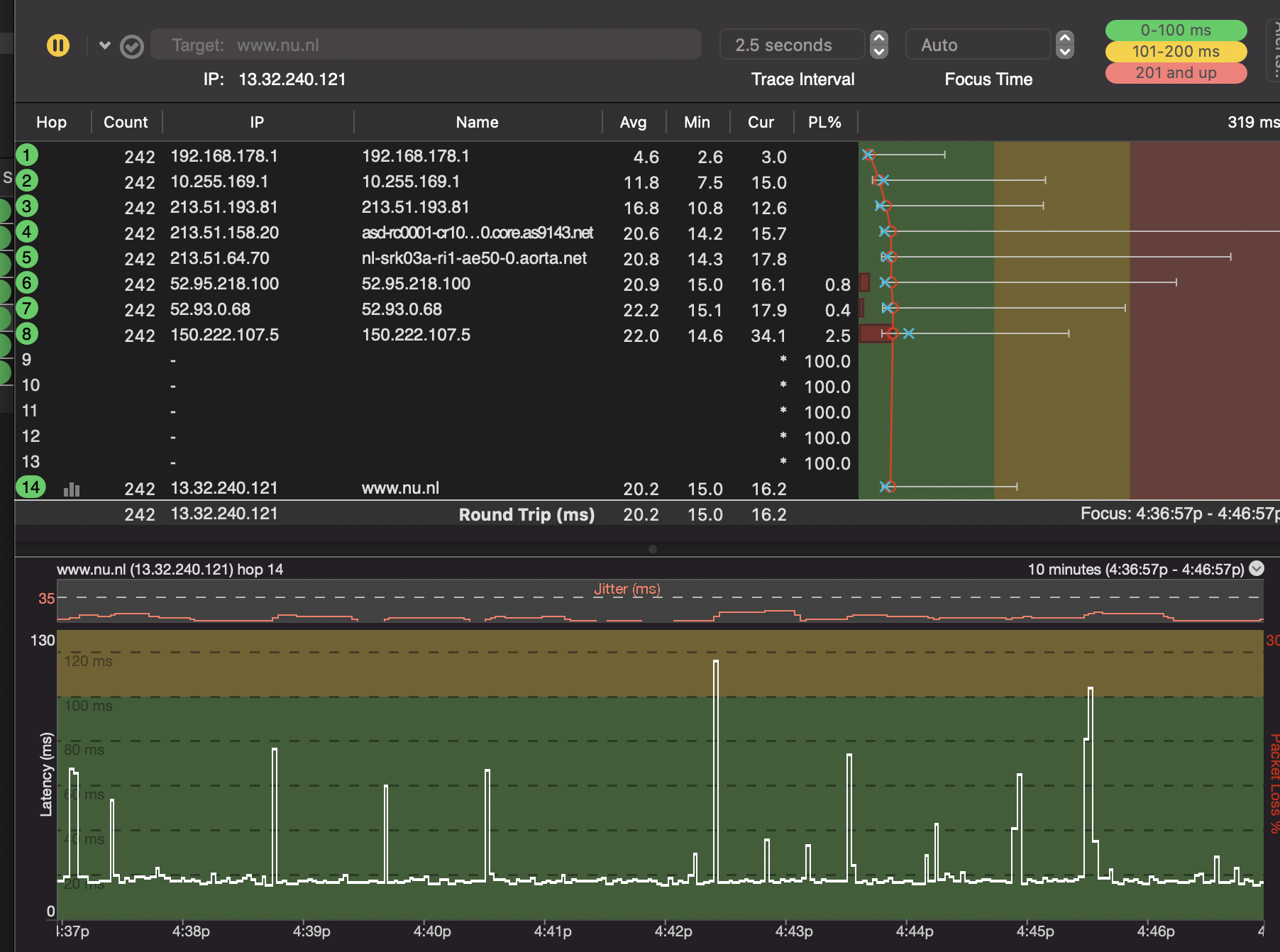Select the green hop 8 circle icon
Viewport: 1280px width, 952px height.
27,334
